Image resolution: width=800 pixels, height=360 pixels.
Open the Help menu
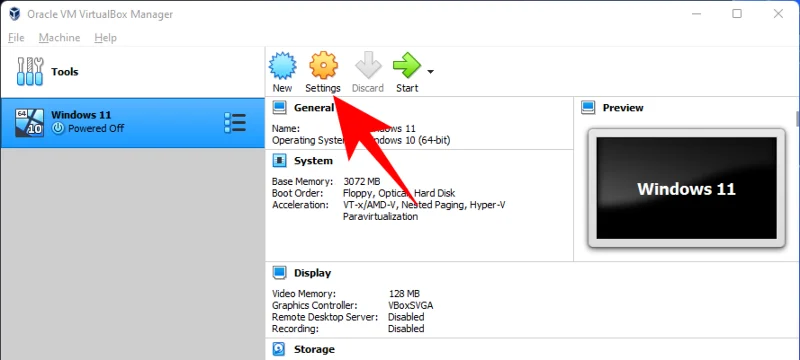click(106, 38)
